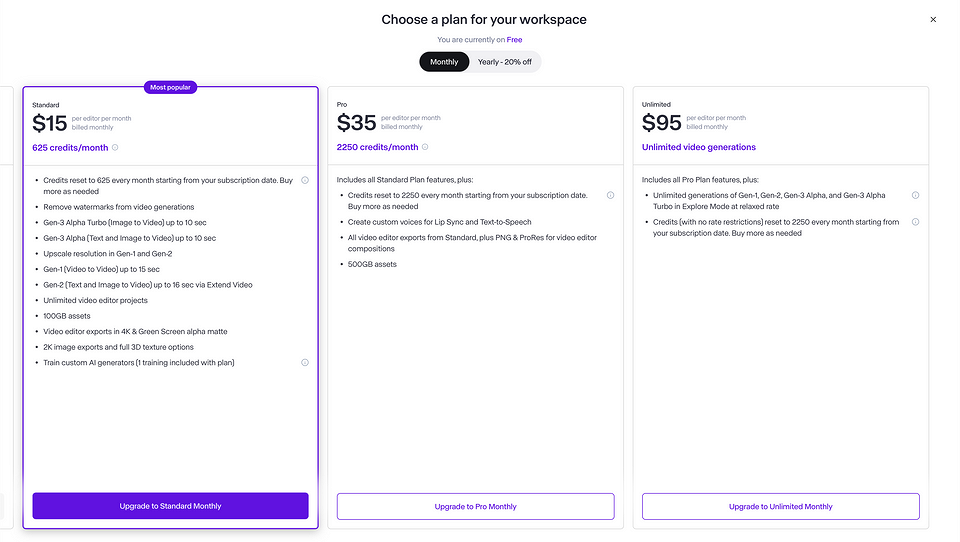Screen dimensions: 960x542
Task: Click info icon next to 2250 credits/month
Action: pyautogui.click(x=426, y=147)
